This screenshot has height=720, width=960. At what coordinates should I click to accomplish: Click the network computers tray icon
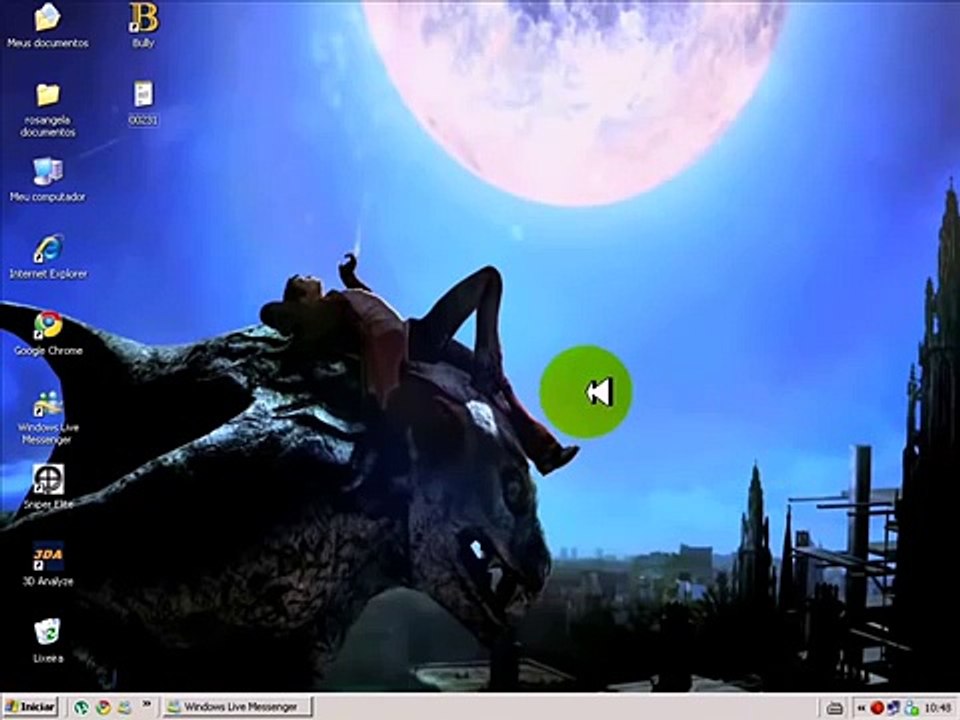(893, 708)
